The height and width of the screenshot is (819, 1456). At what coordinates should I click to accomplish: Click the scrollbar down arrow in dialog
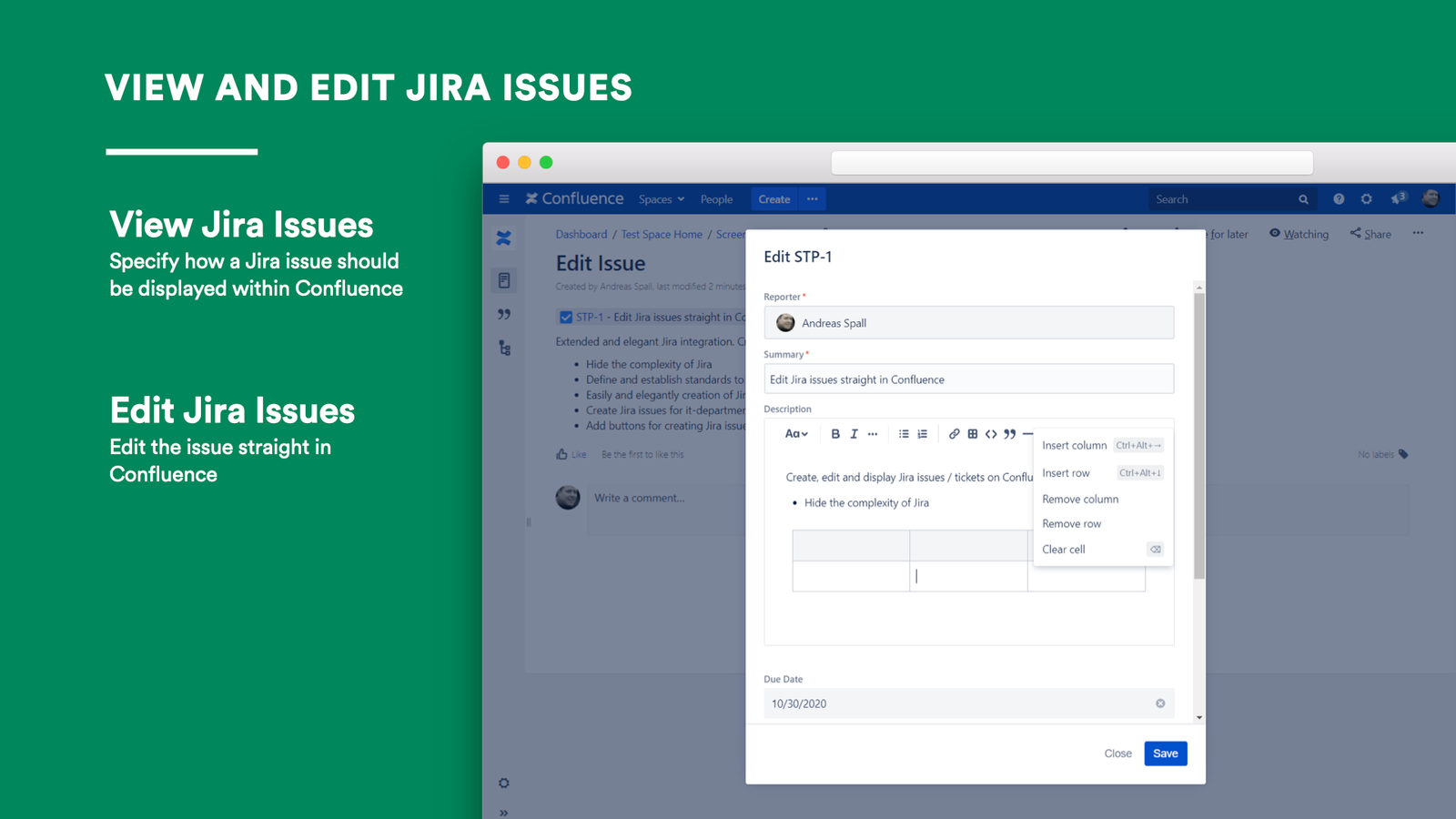[1199, 718]
